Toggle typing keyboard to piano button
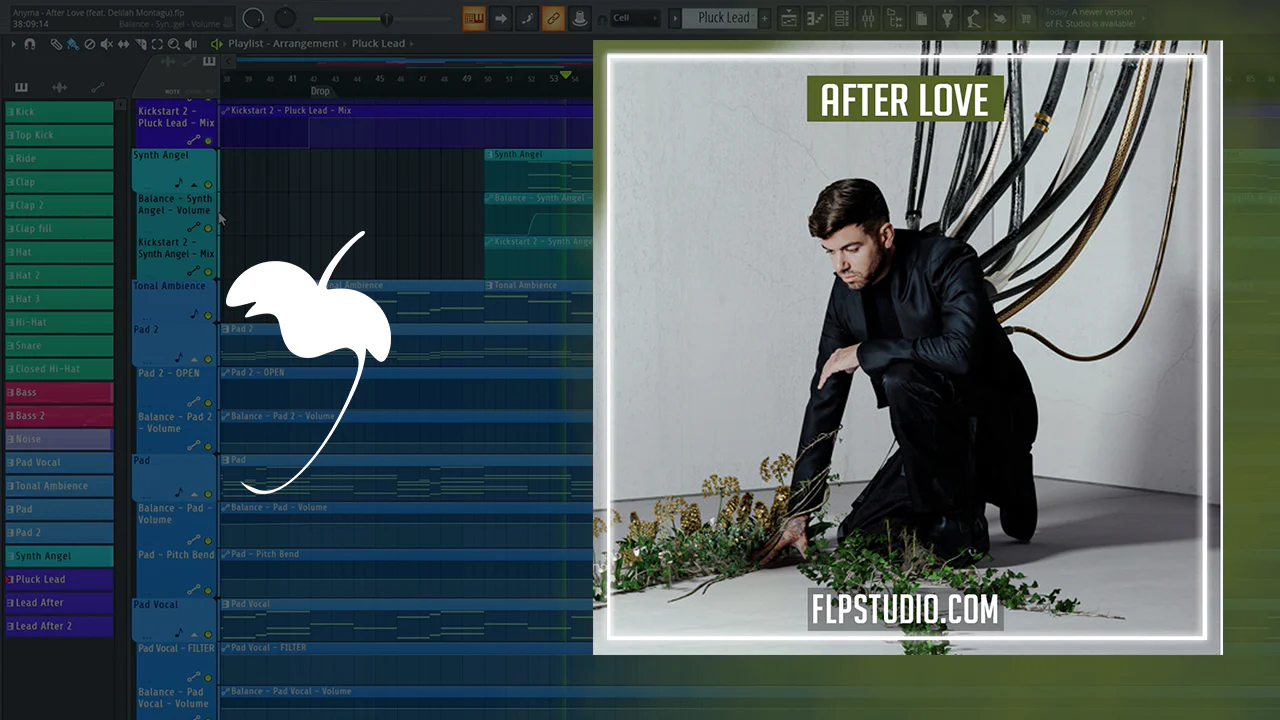Viewport: 1280px width, 720px height. point(474,18)
